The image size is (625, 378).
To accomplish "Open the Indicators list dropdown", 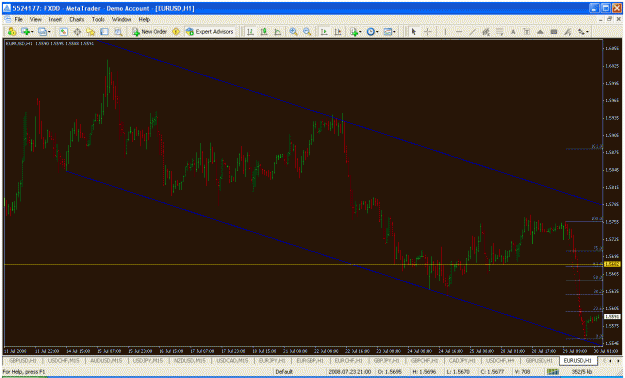I will (x=355, y=32).
